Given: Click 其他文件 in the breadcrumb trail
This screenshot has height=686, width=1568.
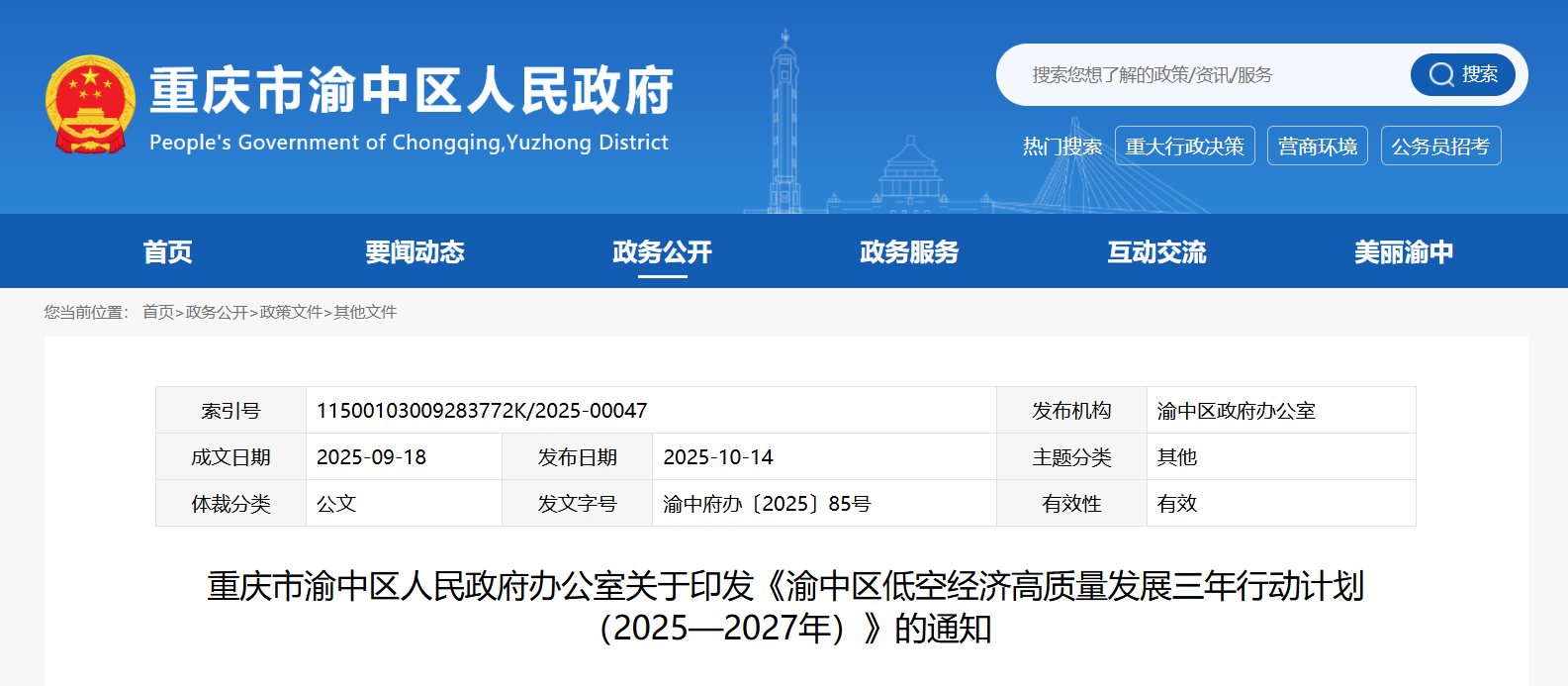Looking at the screenshot, I should pos(365,312).
